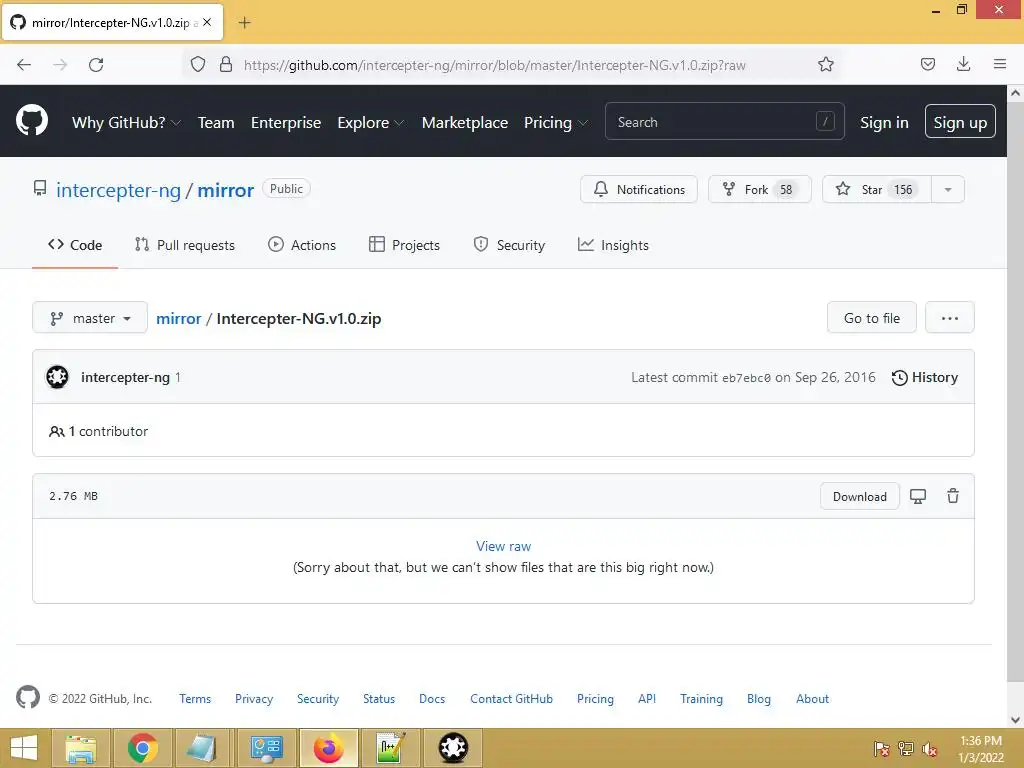Viewport: 1024px width, 768px height.
Task: Expand the Pricing header menu
Action: click(556, 122)
